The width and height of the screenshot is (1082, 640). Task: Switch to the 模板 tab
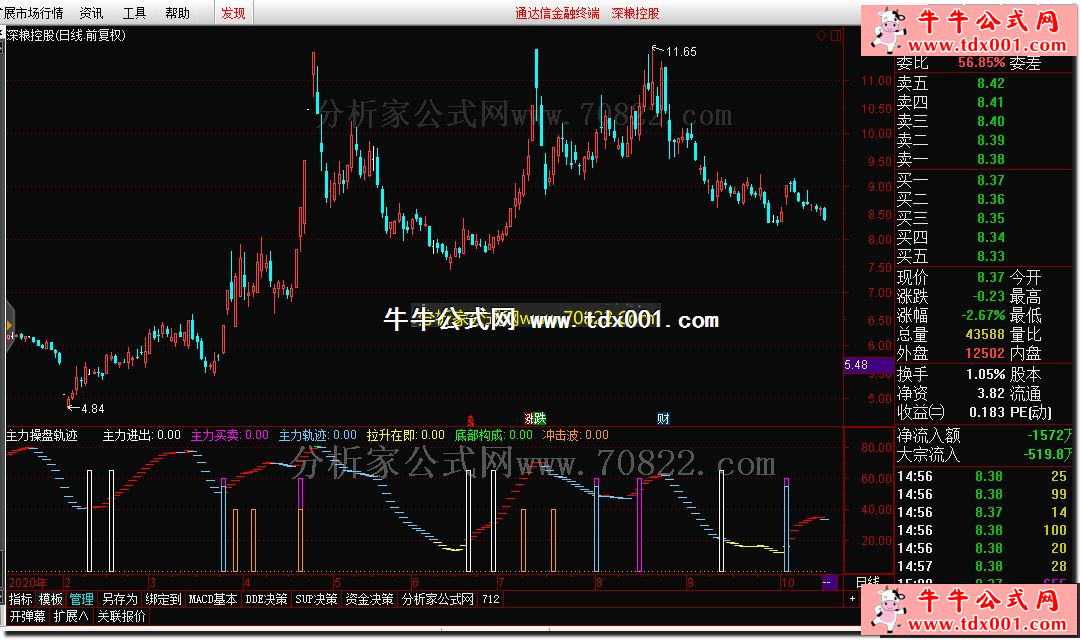tap(50, 599)
